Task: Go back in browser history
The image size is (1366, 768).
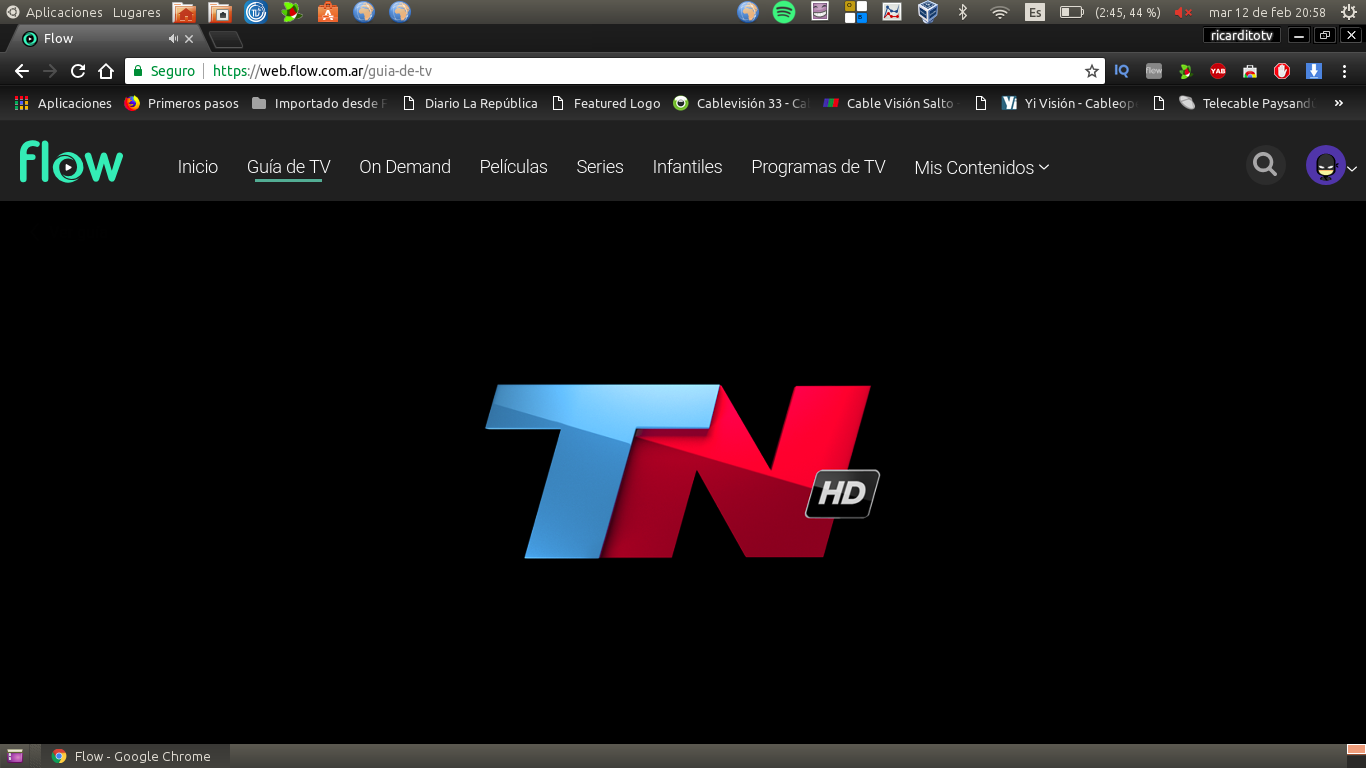Action: pyautogui.click(x=22, y=71)
